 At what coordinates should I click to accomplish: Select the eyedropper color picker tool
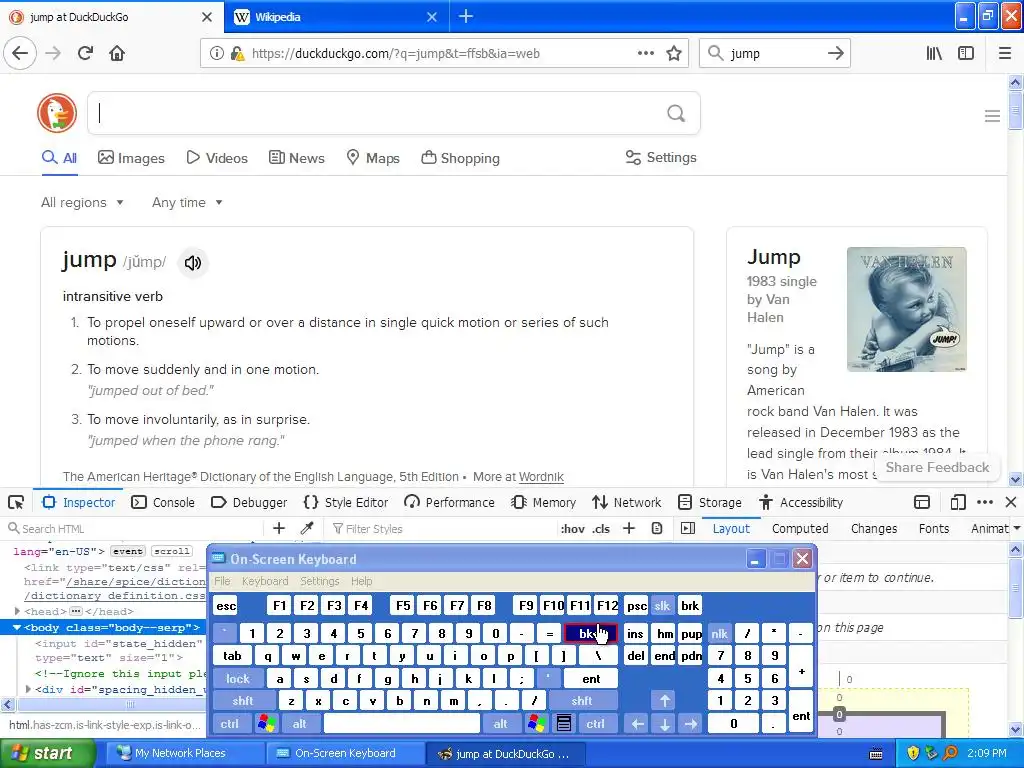pyautogui.click(x=306, y=528)
